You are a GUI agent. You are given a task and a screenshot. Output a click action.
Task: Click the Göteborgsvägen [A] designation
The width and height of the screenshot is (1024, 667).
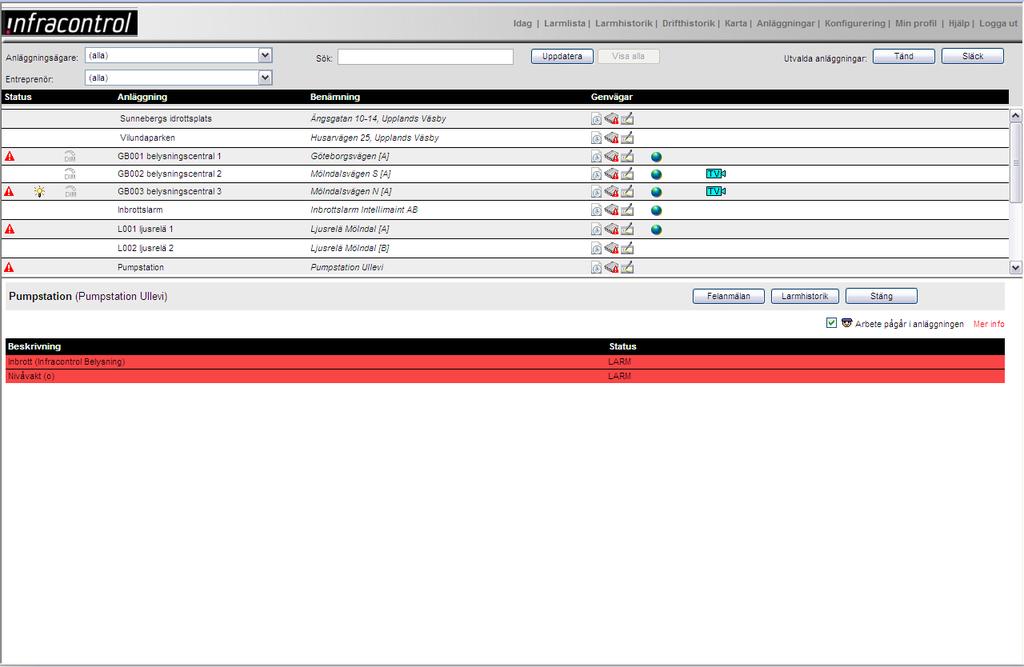pyautogui.click(x=350, y=156)
